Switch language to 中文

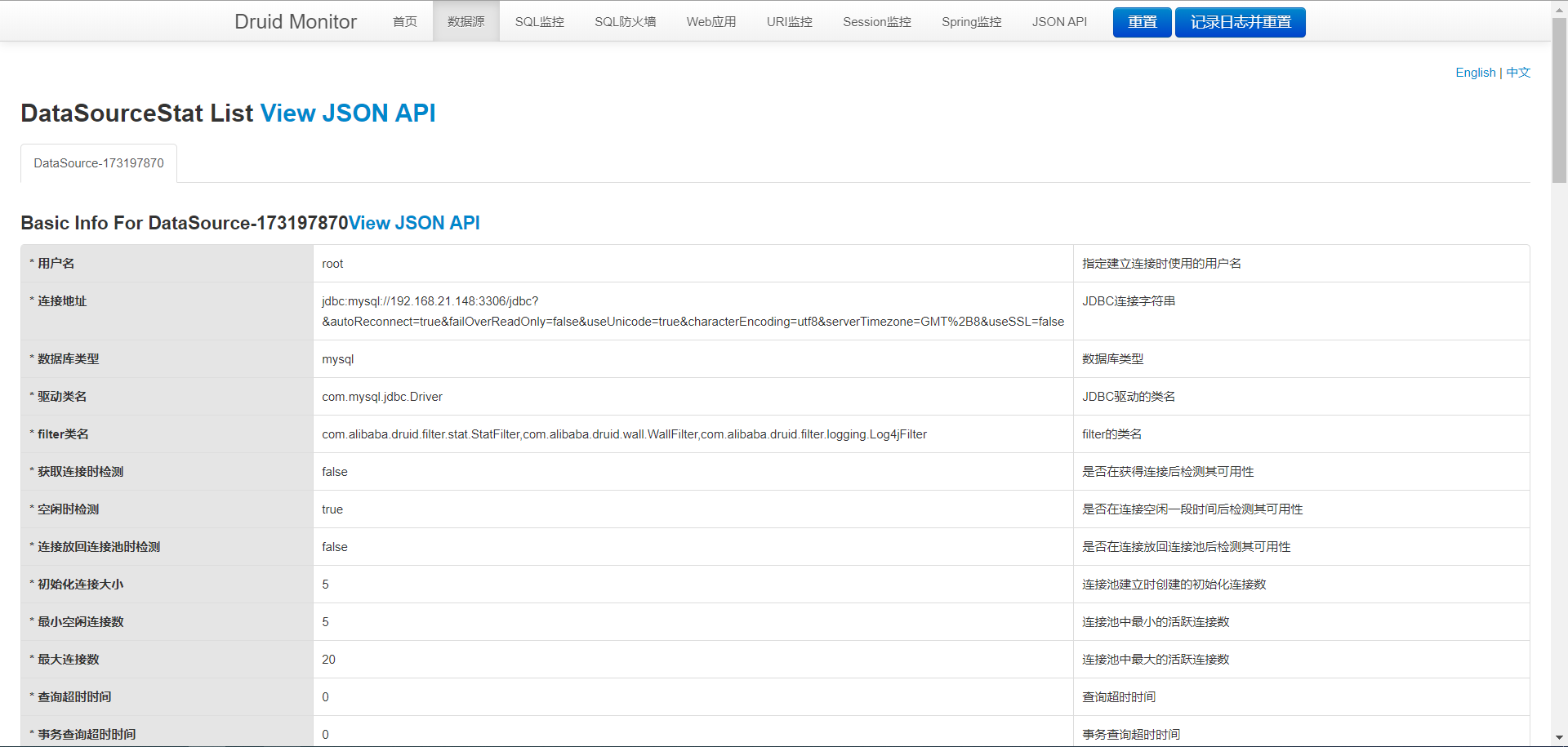pyautogui.click(x=1517, y=73)
